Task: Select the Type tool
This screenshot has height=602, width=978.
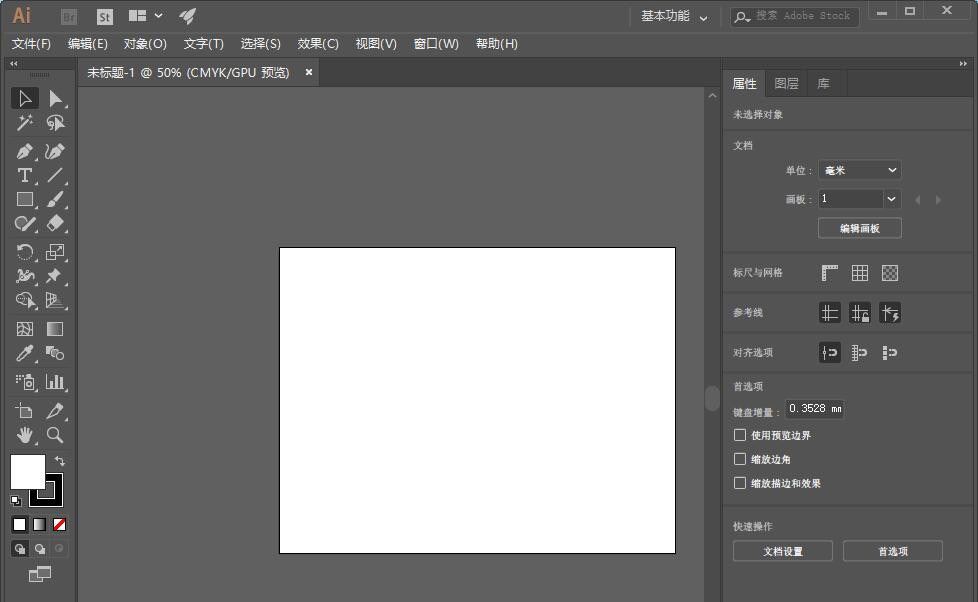Action: click(x=22, y=175)
